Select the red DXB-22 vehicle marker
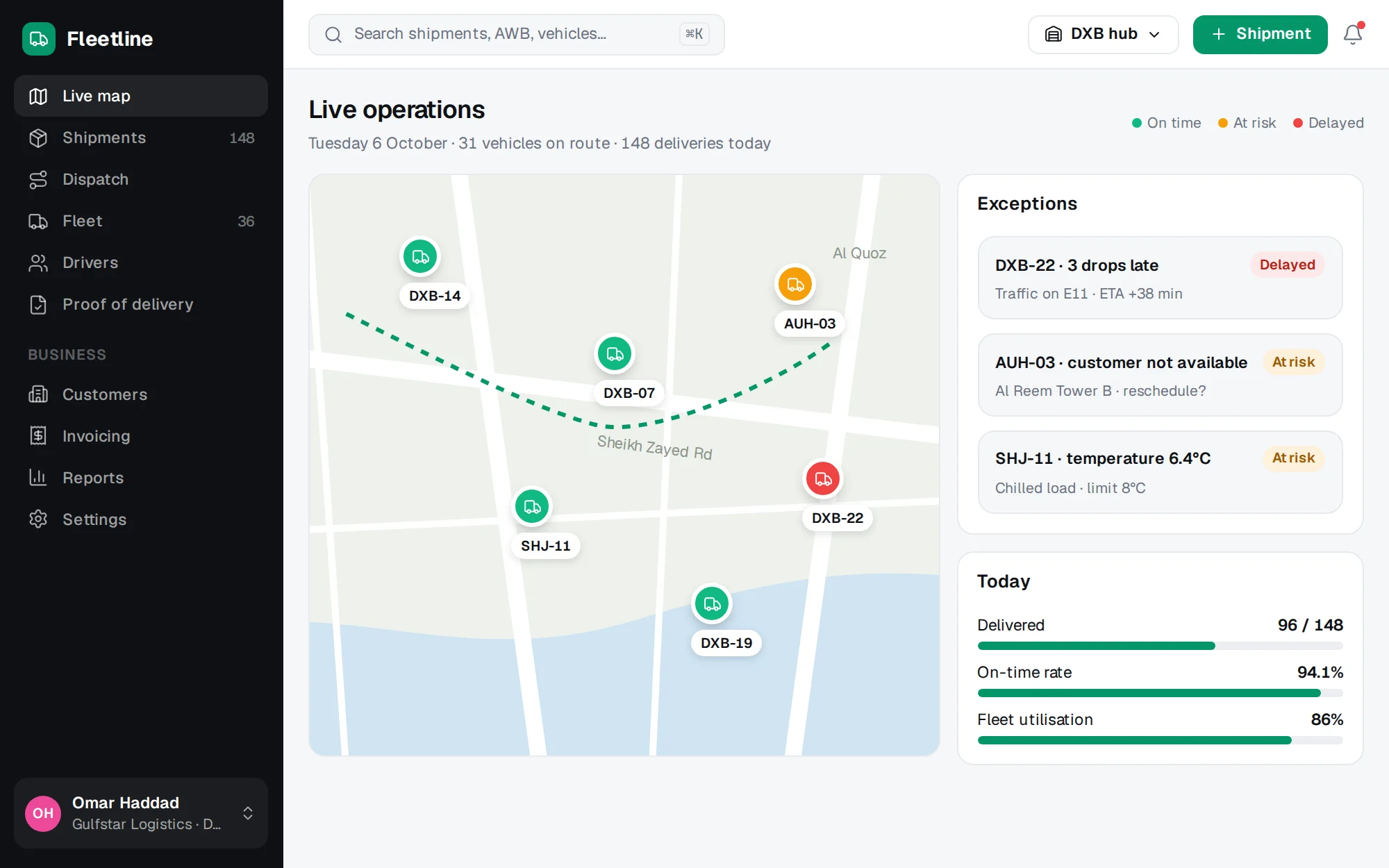Image resolution: width=1389 pixels, height=868 pixels. point(823,478)
